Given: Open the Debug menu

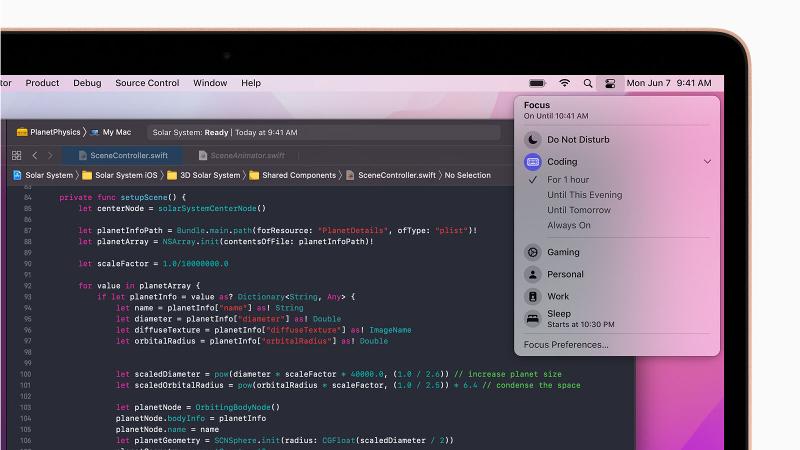Looking at the screenshot, I should (x=87, y=83).
